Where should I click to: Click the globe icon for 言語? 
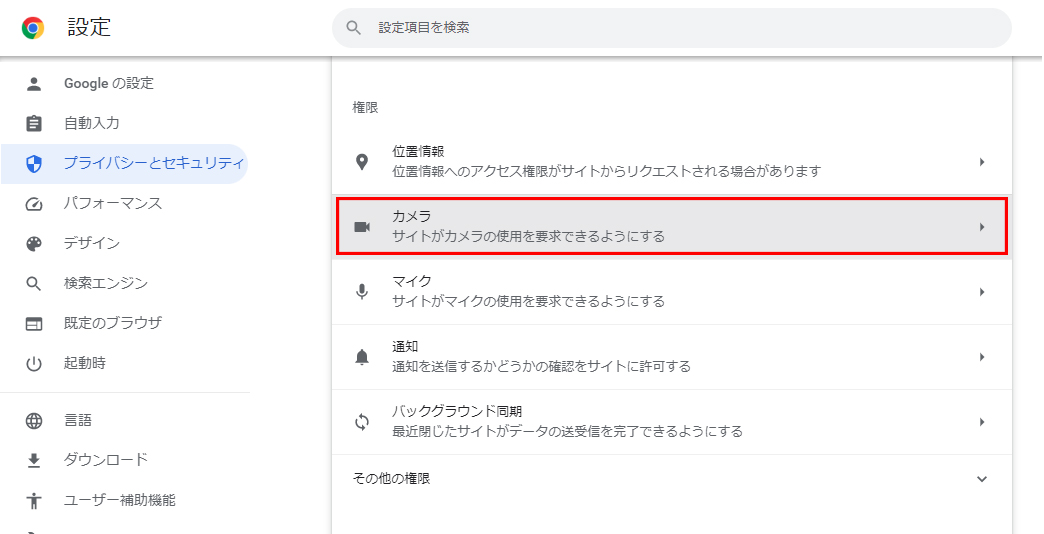(33, 421)
